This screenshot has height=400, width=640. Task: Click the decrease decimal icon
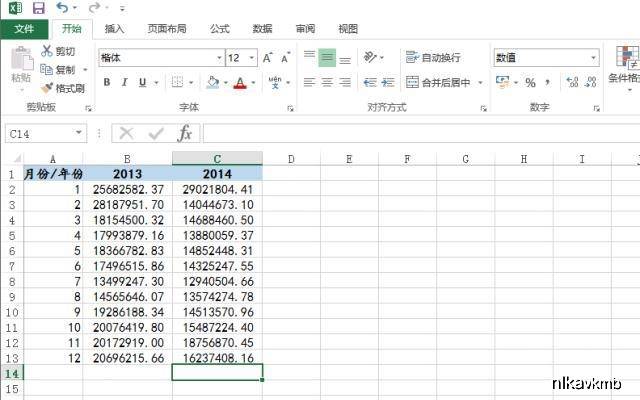591,82
